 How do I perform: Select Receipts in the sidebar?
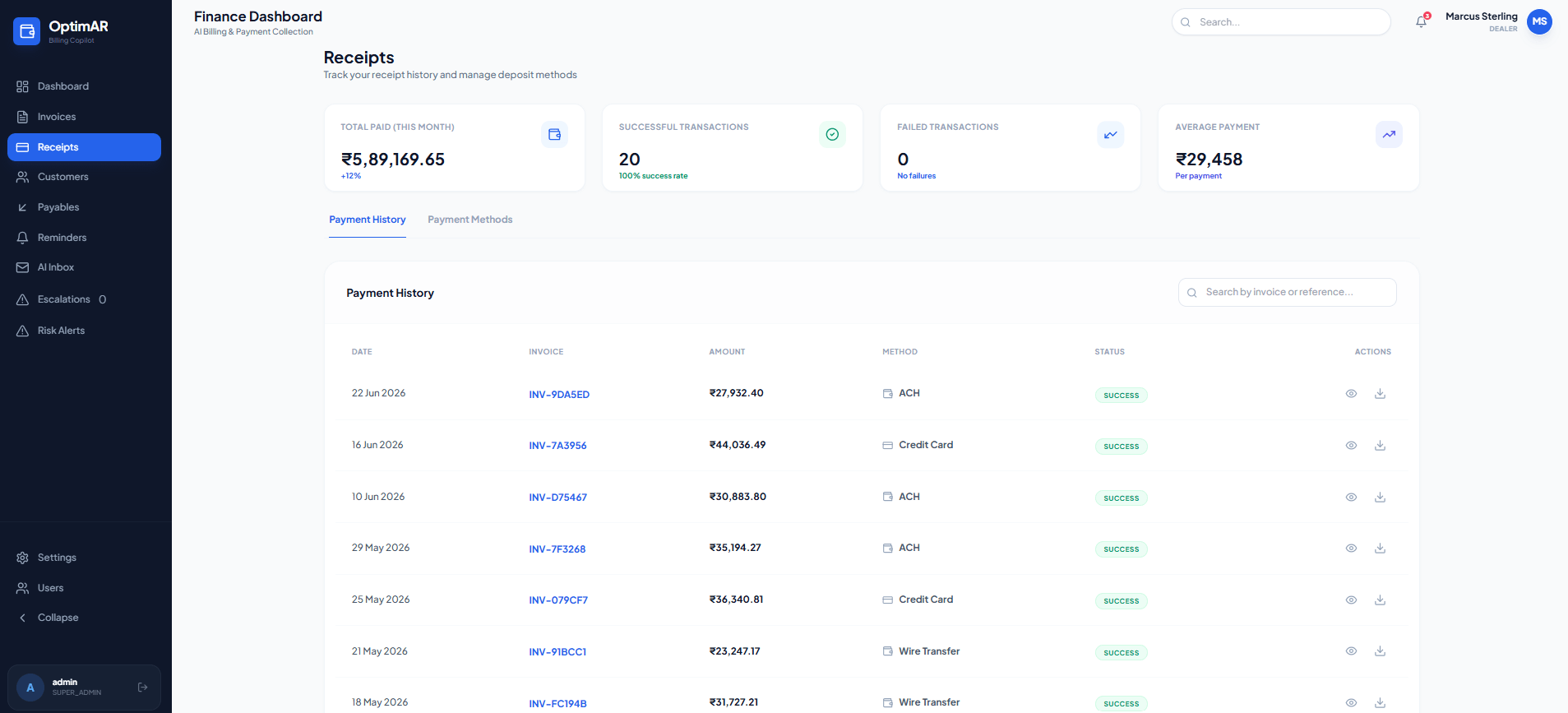click(x=84, y=147)
